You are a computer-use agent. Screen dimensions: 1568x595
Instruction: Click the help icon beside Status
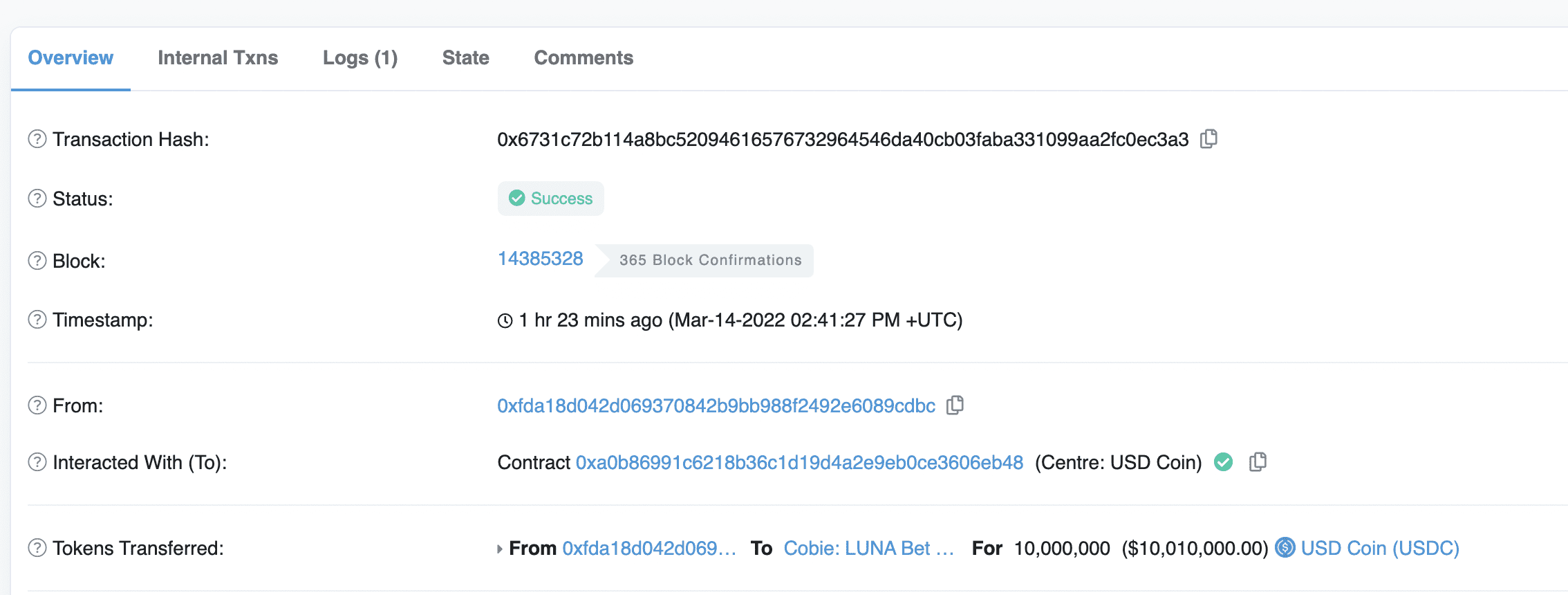click(x=37, y=199)
